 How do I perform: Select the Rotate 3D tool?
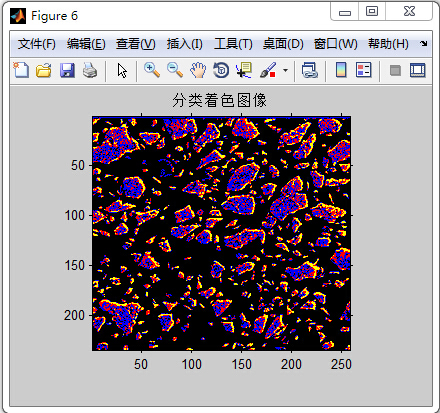221,70
